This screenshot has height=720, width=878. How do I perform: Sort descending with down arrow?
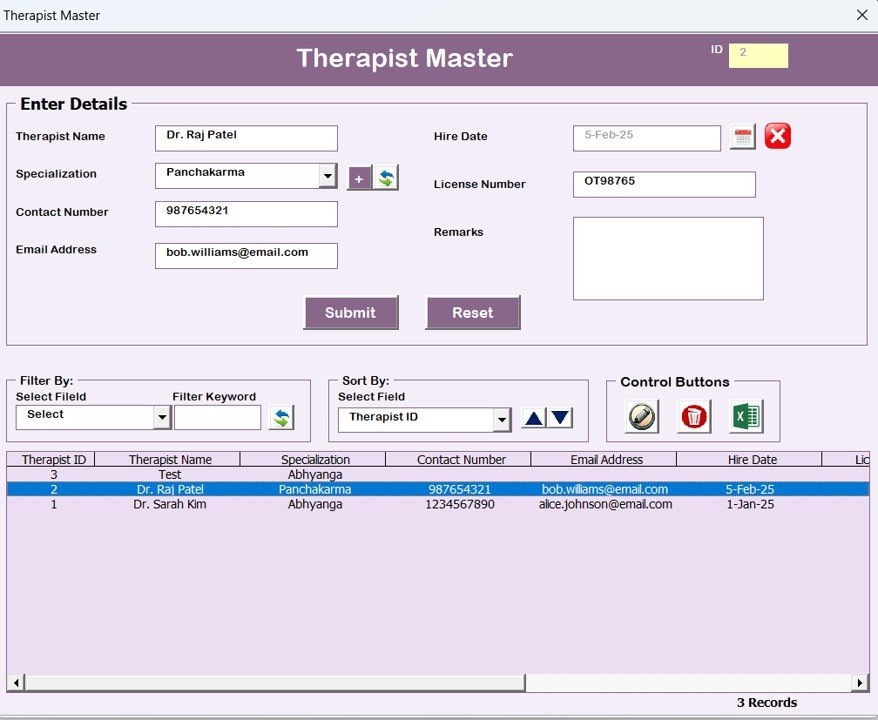coord(560,418)
